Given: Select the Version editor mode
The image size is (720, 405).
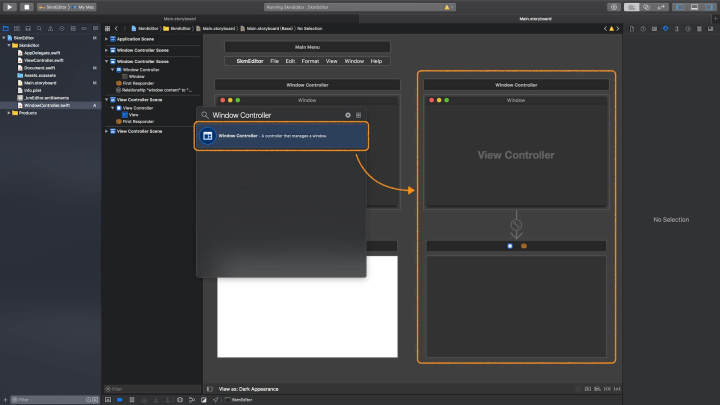Looking at the screenshot, I should tap(660, 7).
